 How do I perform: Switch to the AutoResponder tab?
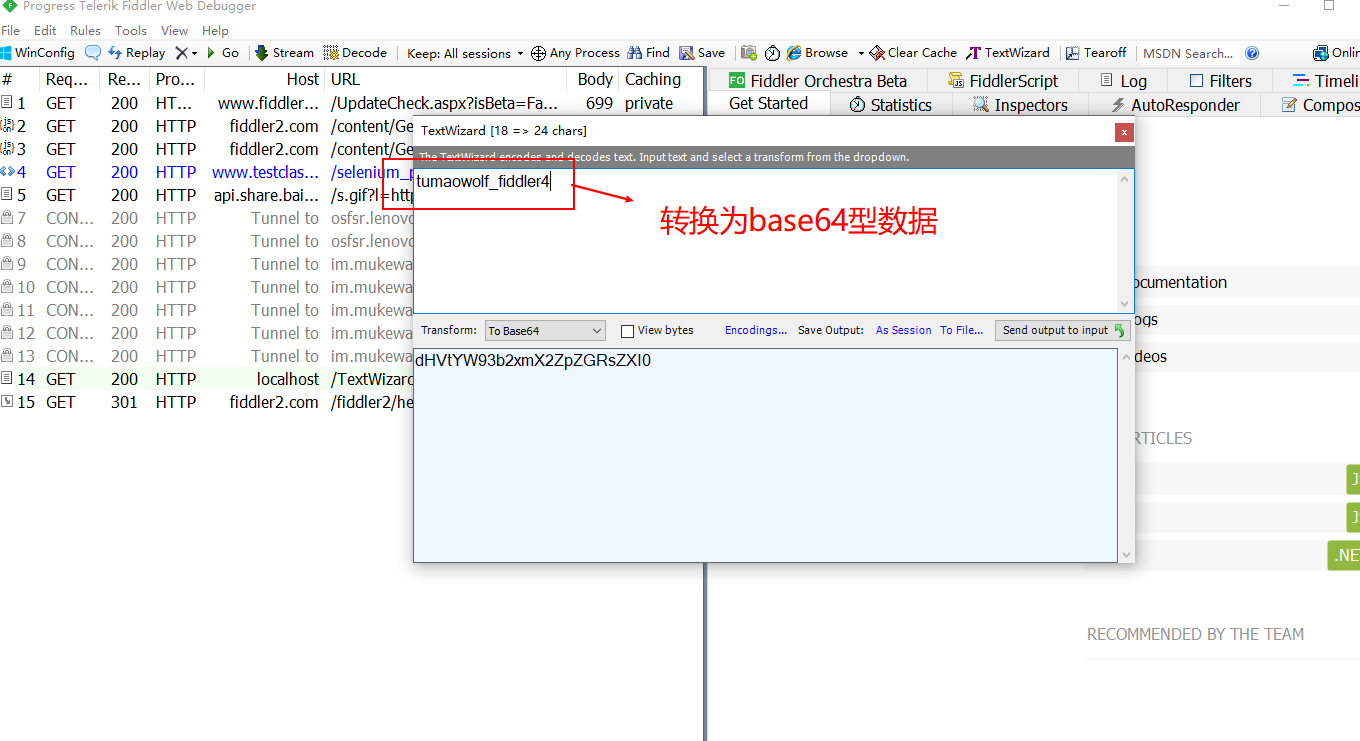(1175, 105)
